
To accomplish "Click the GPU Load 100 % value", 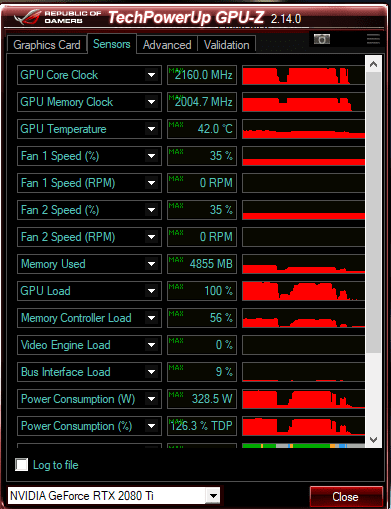I will (202, 291).
